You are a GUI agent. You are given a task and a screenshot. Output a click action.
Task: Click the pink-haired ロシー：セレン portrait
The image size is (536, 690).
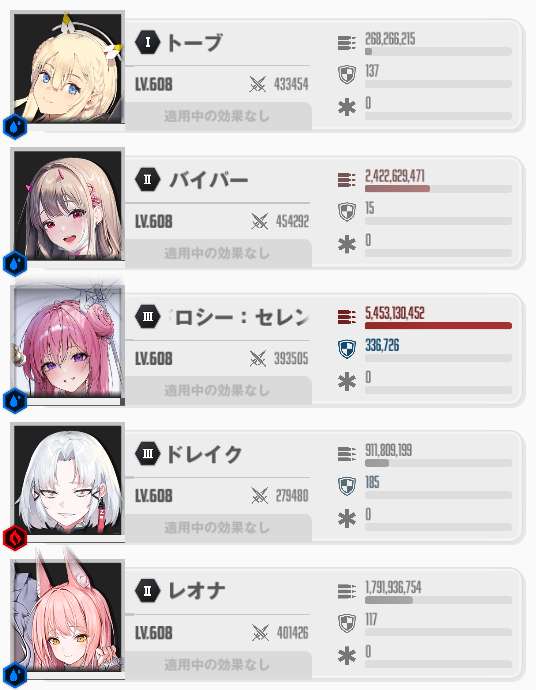coord(68,342)
